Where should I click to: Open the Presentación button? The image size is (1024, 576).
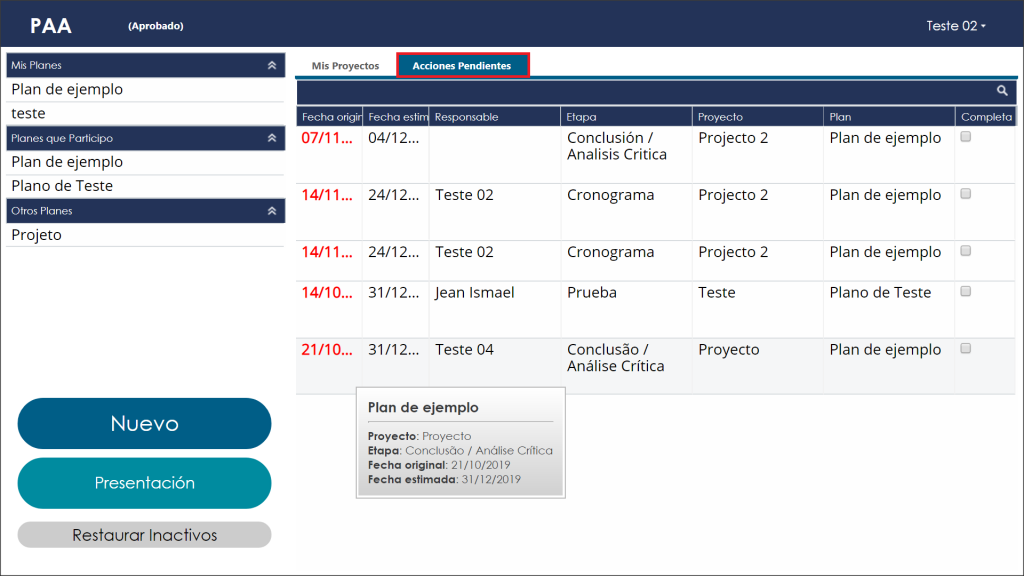[144, 483]
